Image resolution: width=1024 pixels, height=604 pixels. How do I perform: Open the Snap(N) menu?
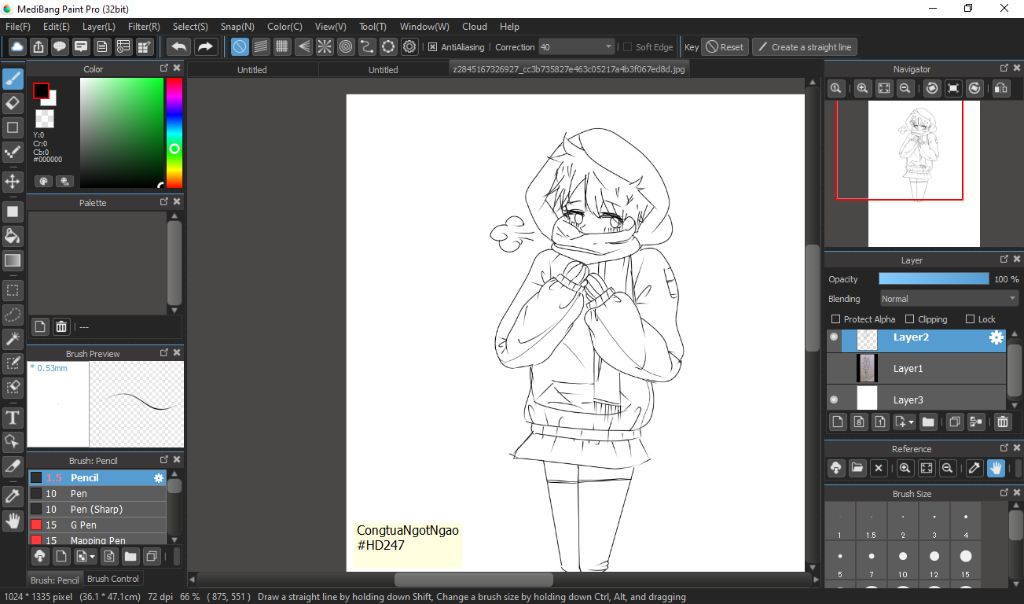(237, 27)
